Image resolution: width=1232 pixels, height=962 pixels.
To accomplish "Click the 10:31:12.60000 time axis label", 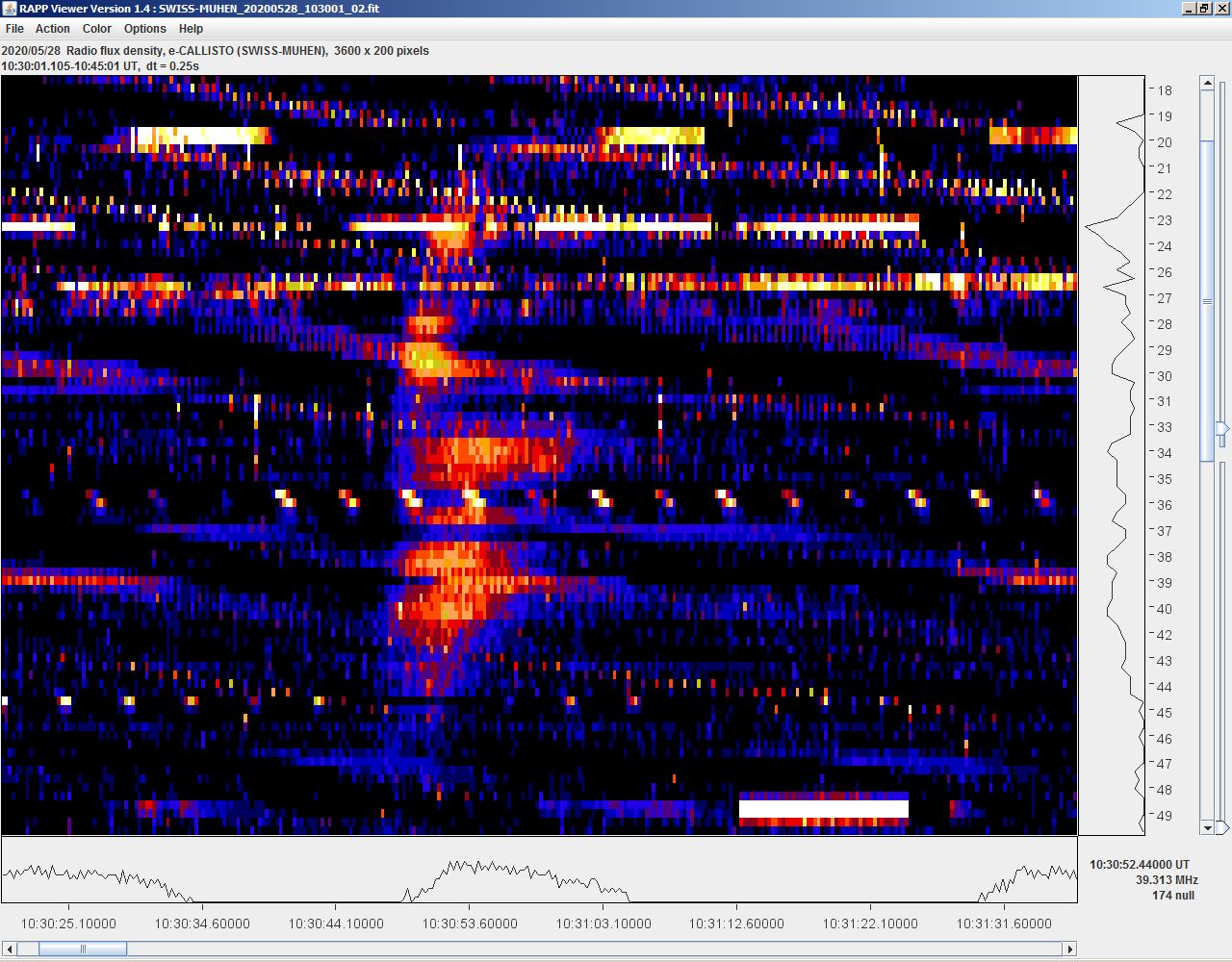I will click(x=736, y=924).
